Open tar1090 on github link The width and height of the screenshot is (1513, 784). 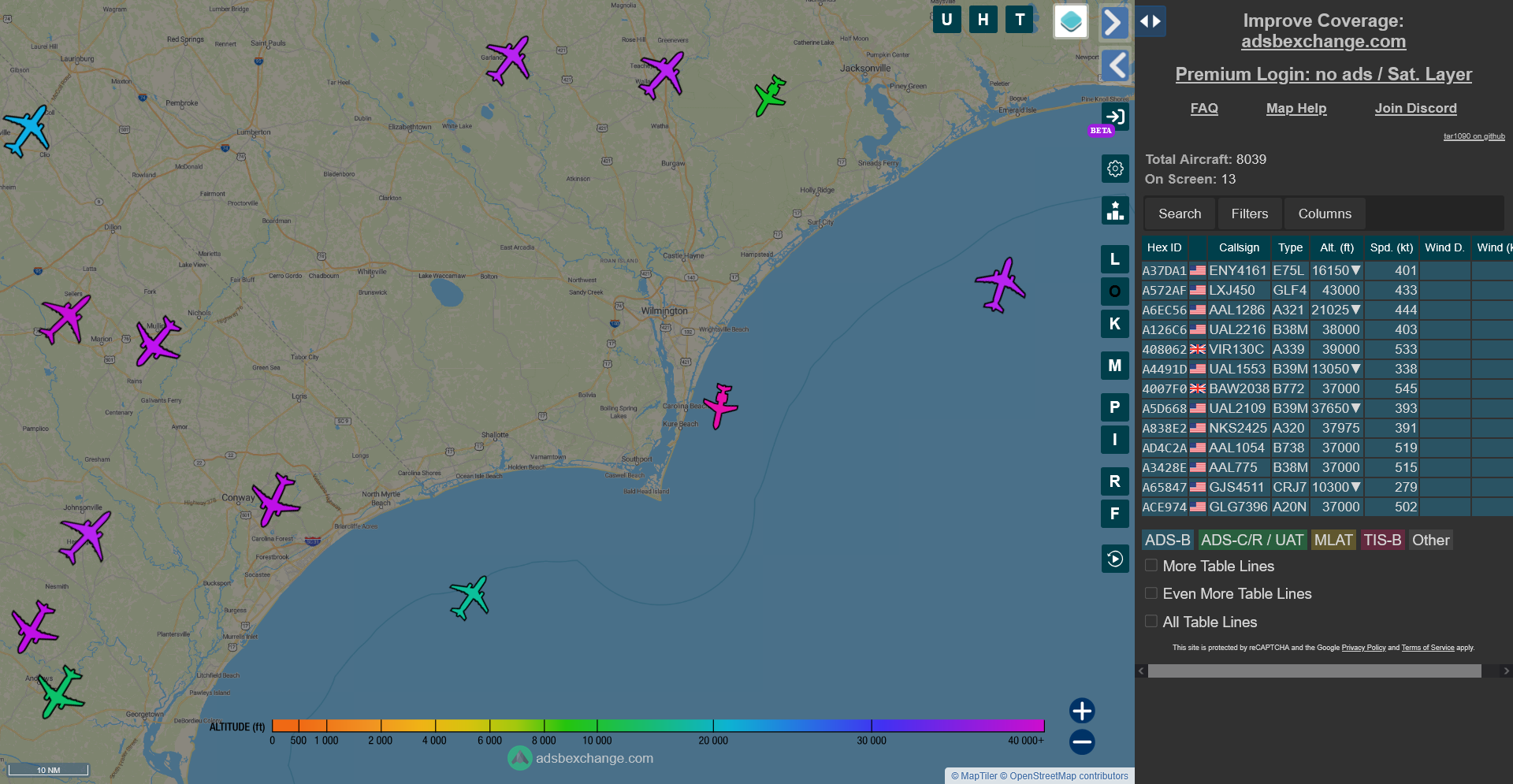[1474, 136]
